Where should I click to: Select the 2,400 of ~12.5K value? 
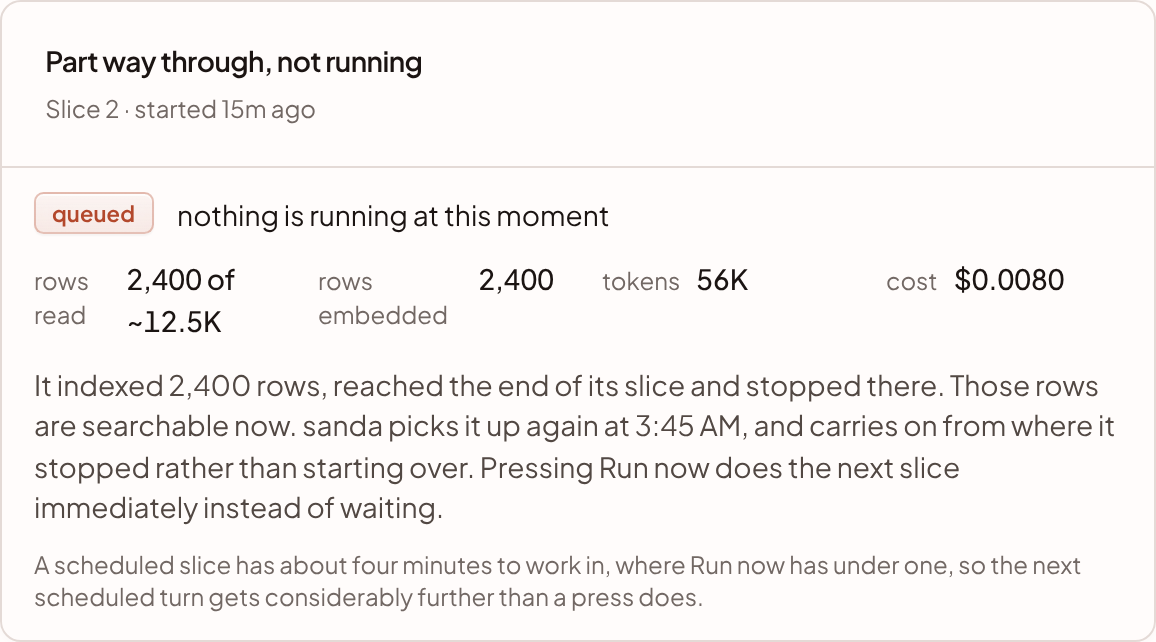tap(181, 301)
